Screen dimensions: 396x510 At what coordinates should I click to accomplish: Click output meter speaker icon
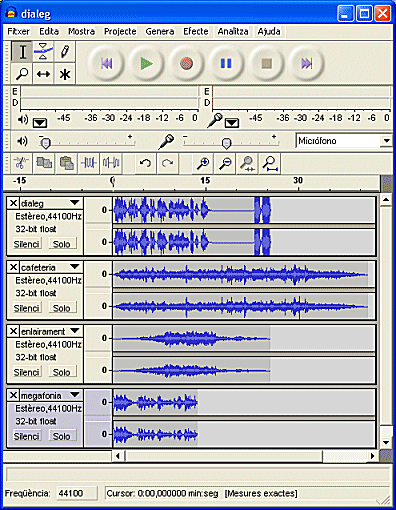[x=23, y=119]
